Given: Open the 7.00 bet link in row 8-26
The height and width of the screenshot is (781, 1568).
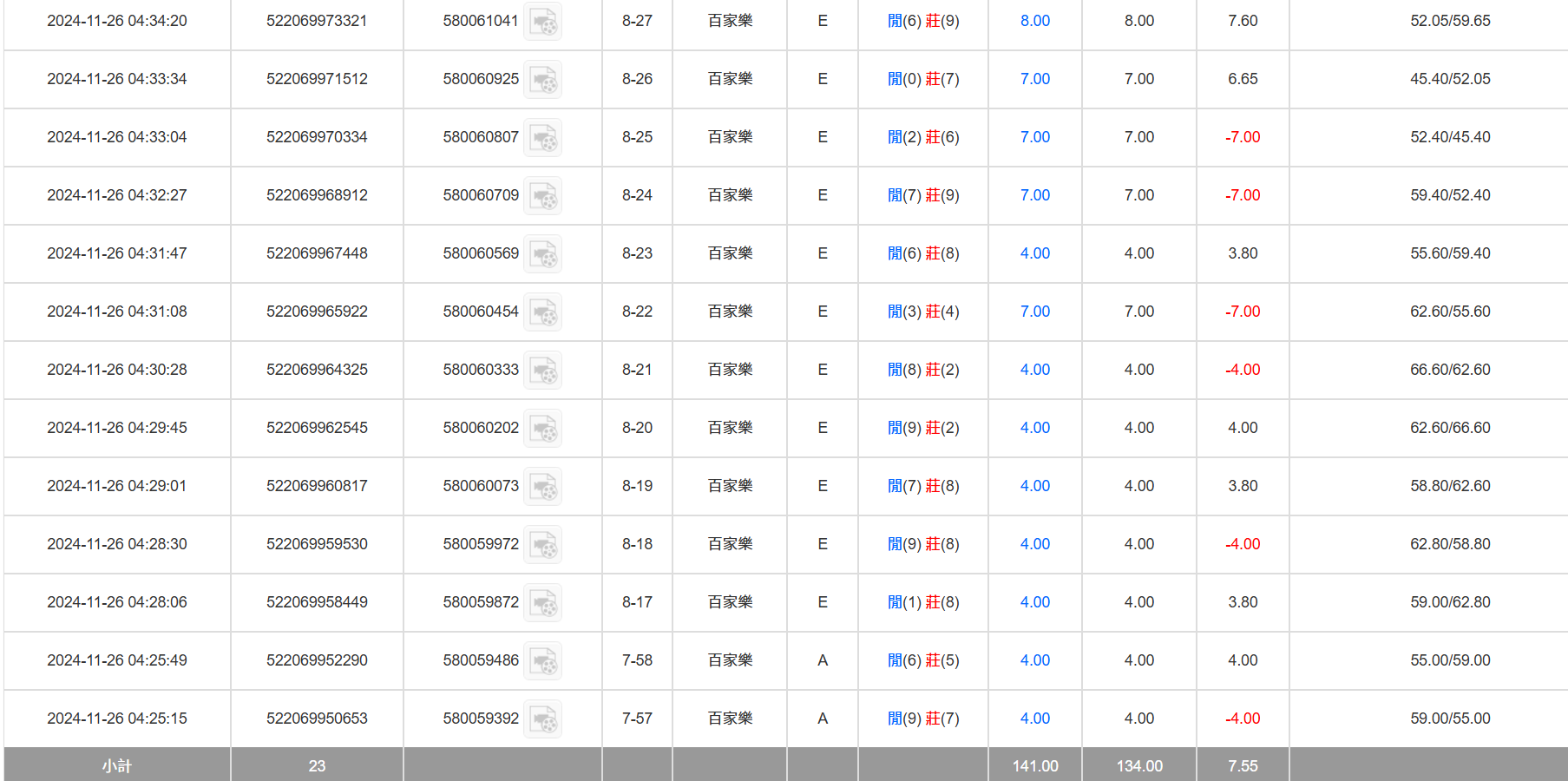Looking at the screenshot, I should 1034,79.
